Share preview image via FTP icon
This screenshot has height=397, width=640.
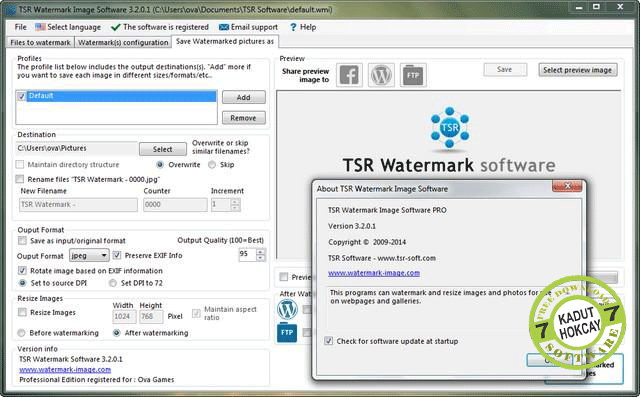[x=413, y=75]
